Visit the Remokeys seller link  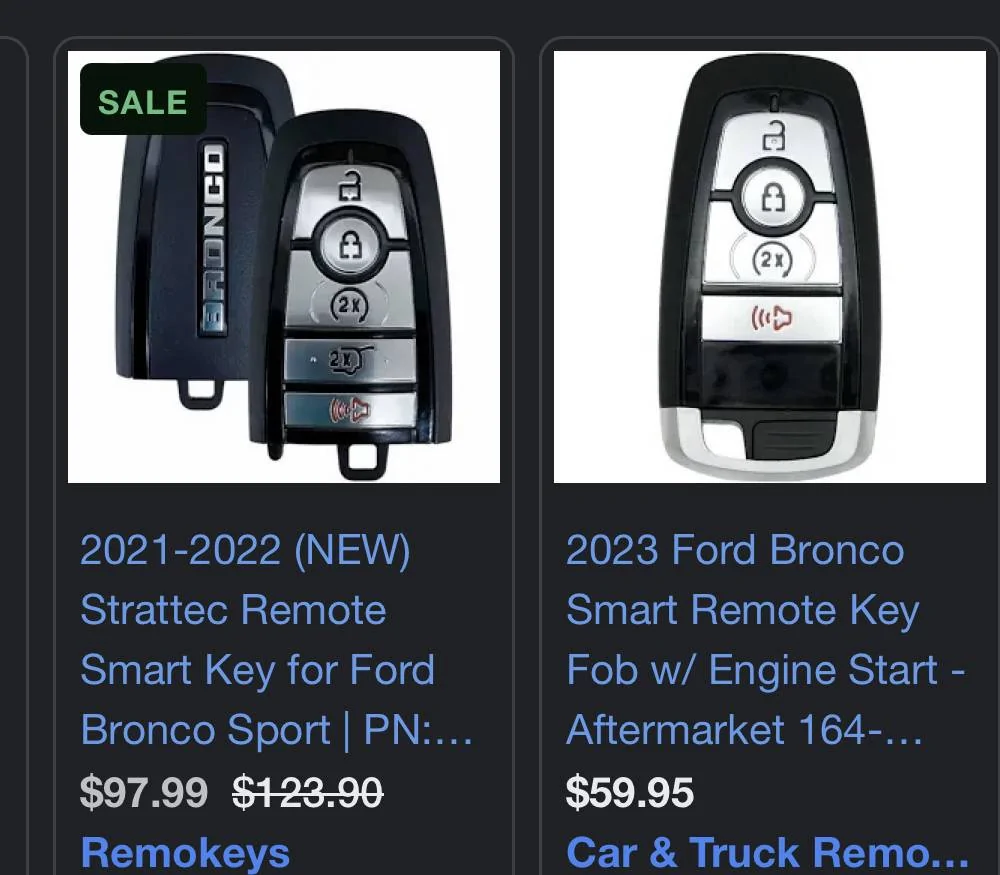[x=185, y=852]
